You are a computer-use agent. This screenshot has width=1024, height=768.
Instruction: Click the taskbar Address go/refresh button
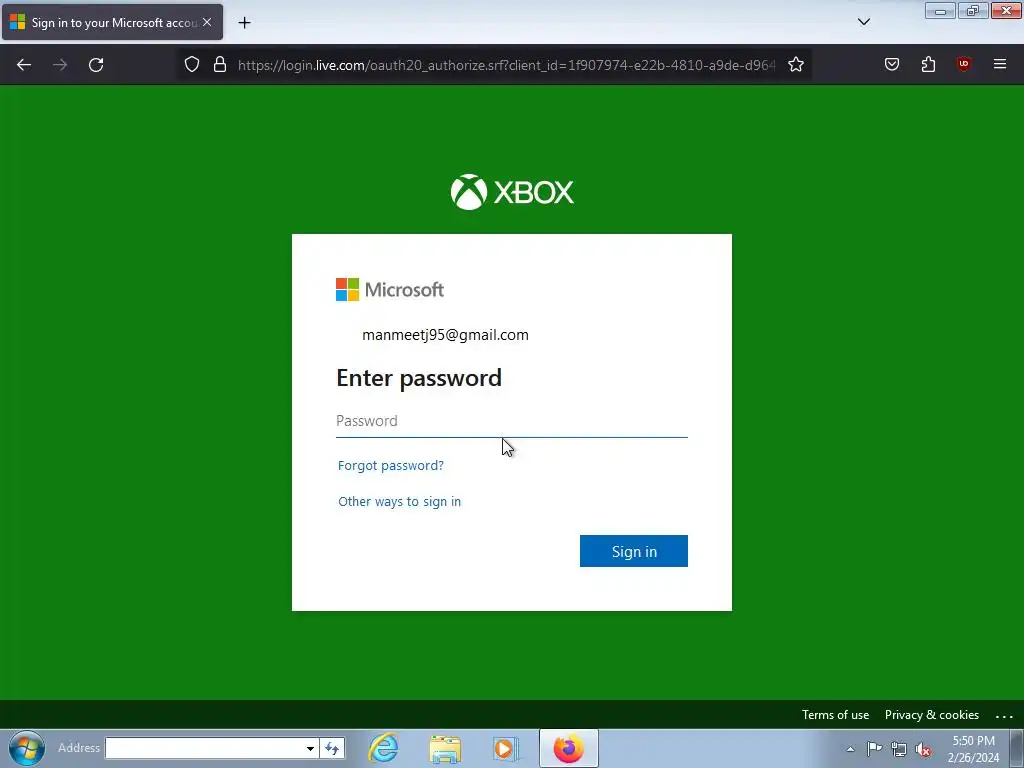[332, 748]
